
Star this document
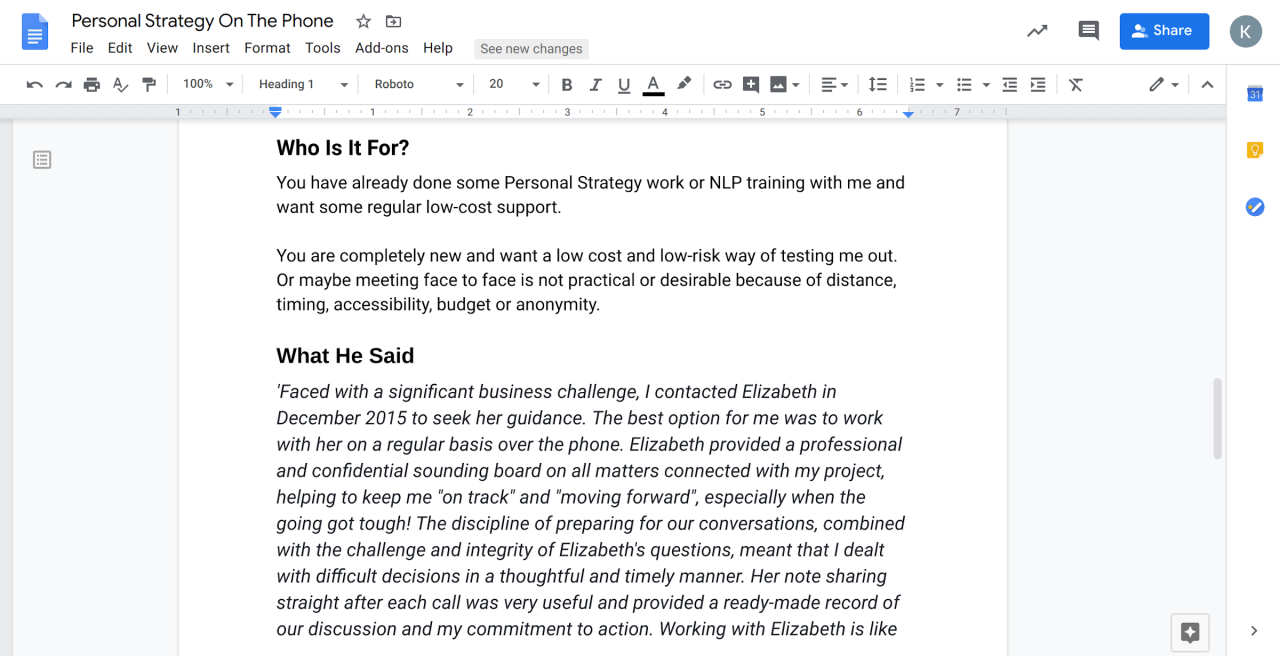[363, 21]
